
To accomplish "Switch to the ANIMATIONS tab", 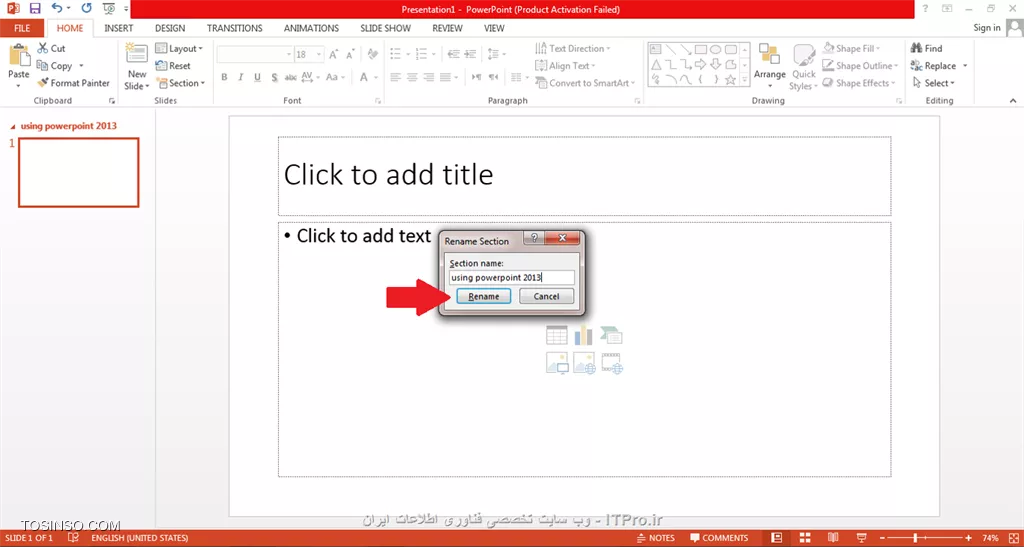I will coord(311,28).
